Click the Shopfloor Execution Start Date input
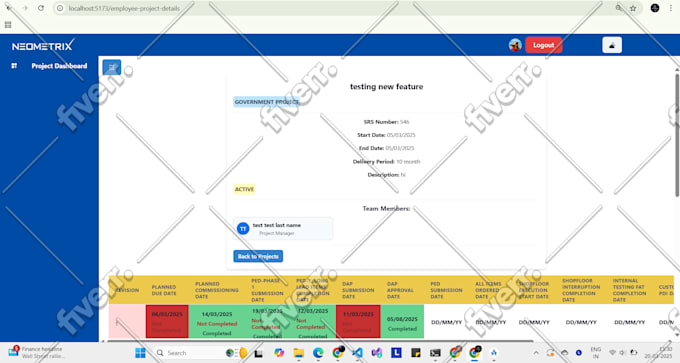 point(534,322)
